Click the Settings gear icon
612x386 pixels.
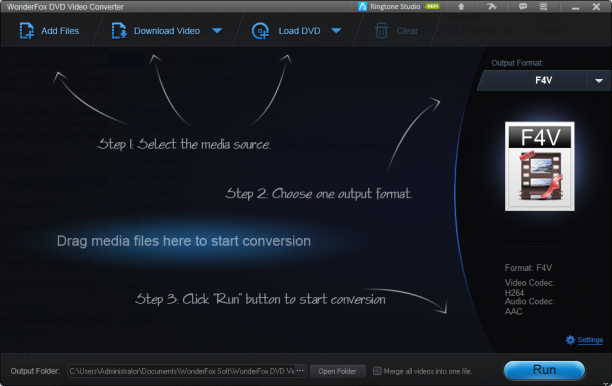point(570,340)
